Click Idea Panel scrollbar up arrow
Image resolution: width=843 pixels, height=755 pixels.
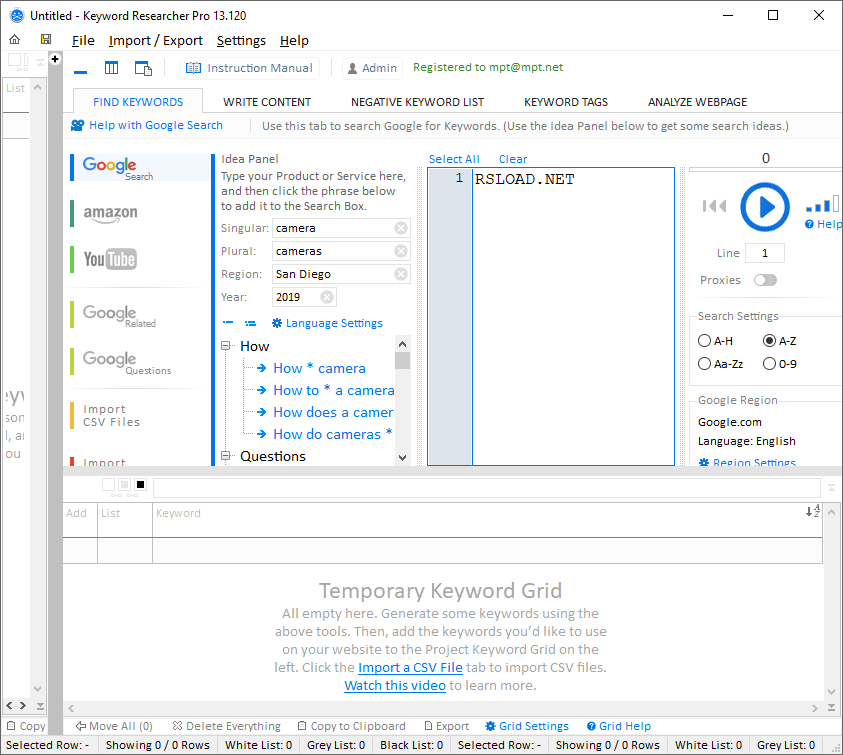(x=402, y=344)
